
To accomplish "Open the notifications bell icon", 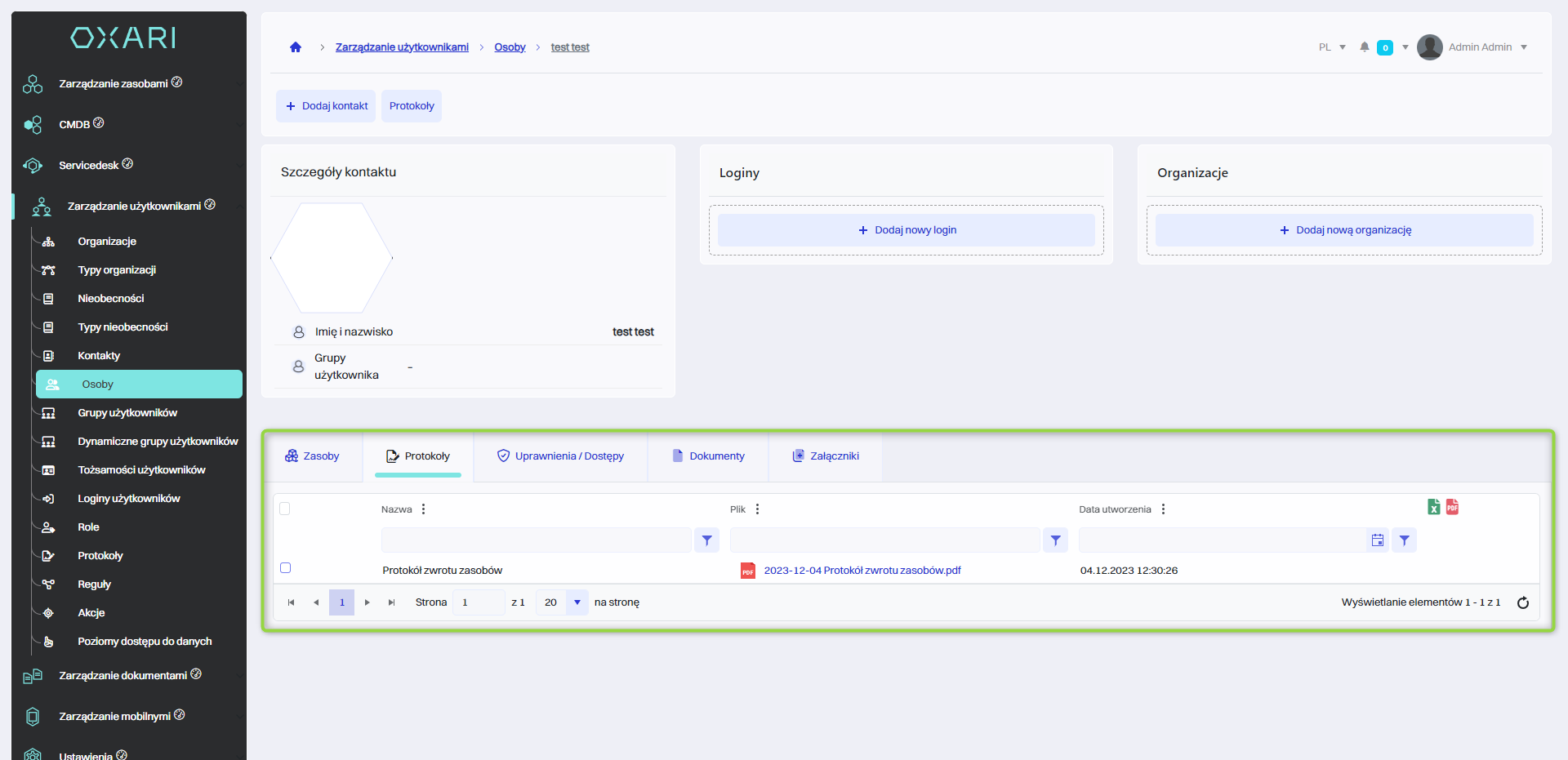I will coord(1364,47).
